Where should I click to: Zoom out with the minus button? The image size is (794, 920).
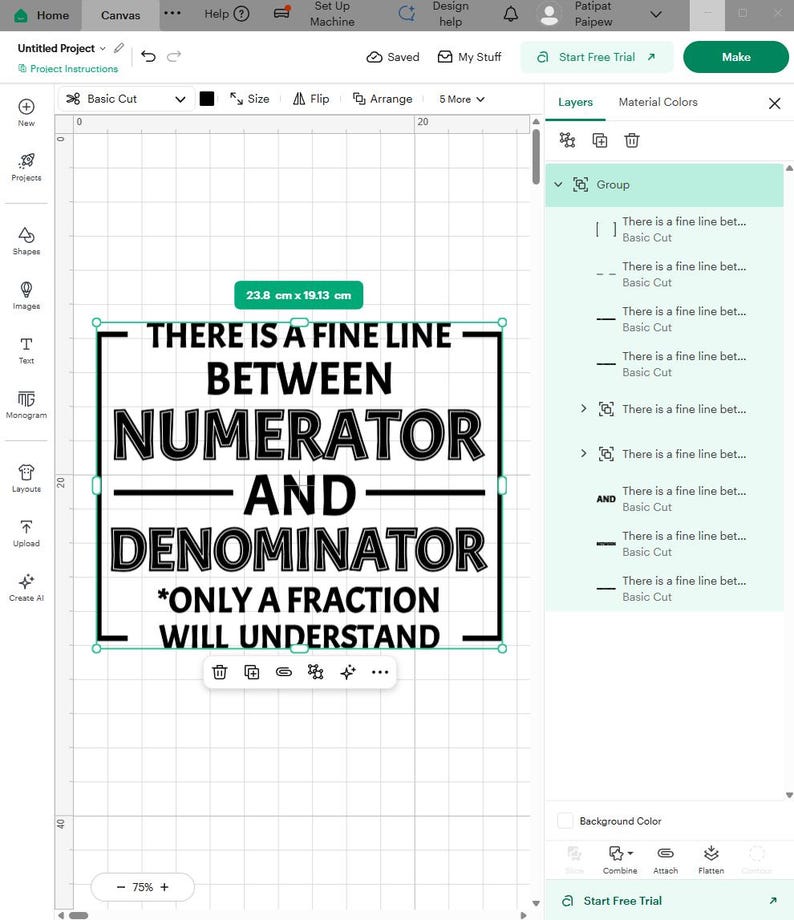click(x=121, y=887)
